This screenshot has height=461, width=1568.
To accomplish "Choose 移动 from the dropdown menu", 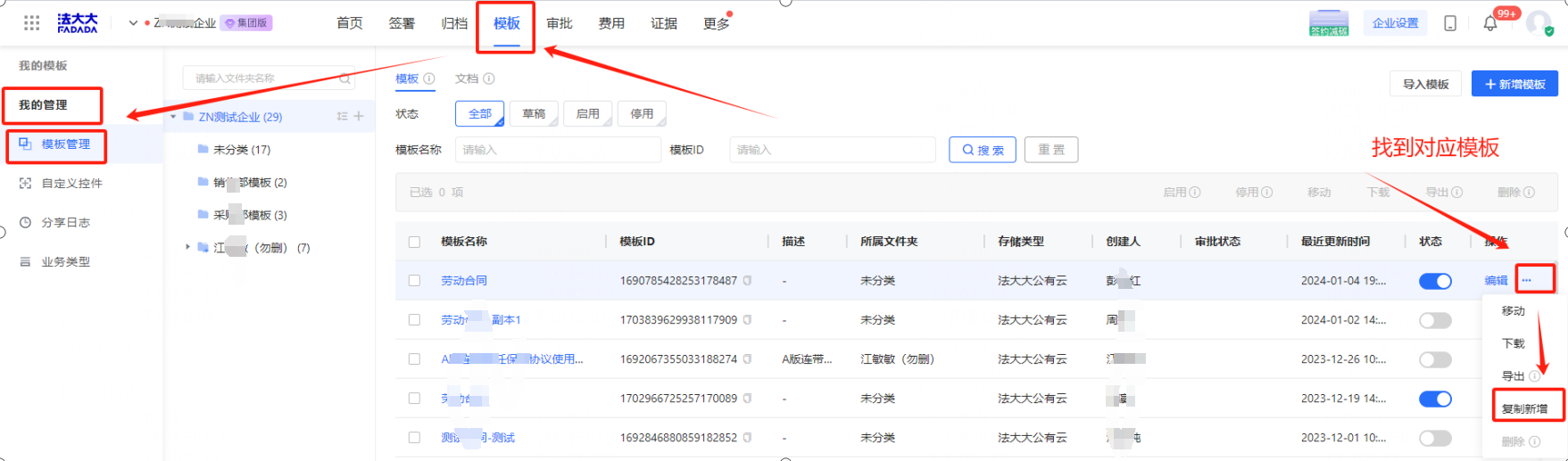I will [x=1514, y=311].
